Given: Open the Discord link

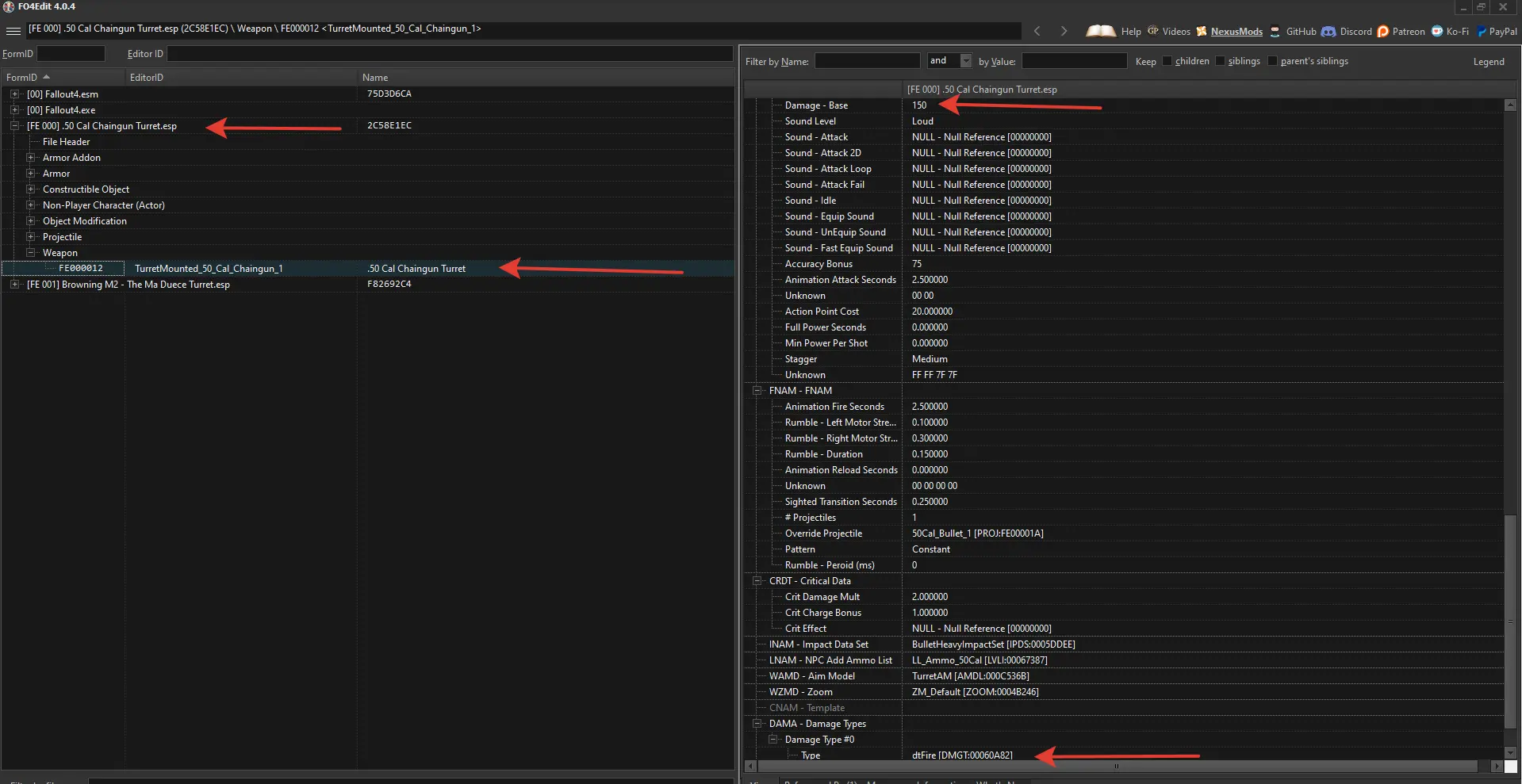Looking at the screenshot, I should [1355, 32].
